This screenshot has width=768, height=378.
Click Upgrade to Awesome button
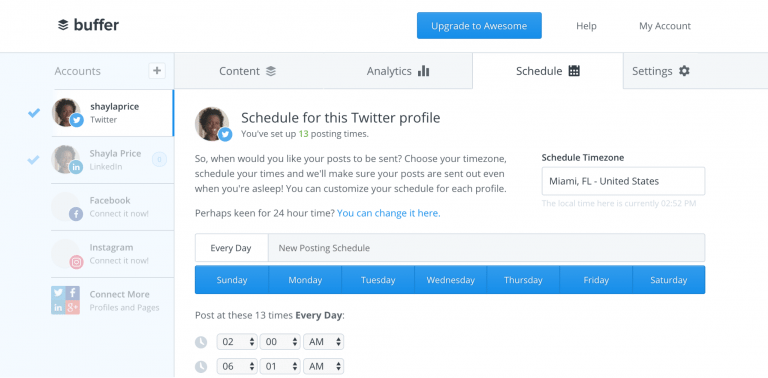tap(479, 25)
